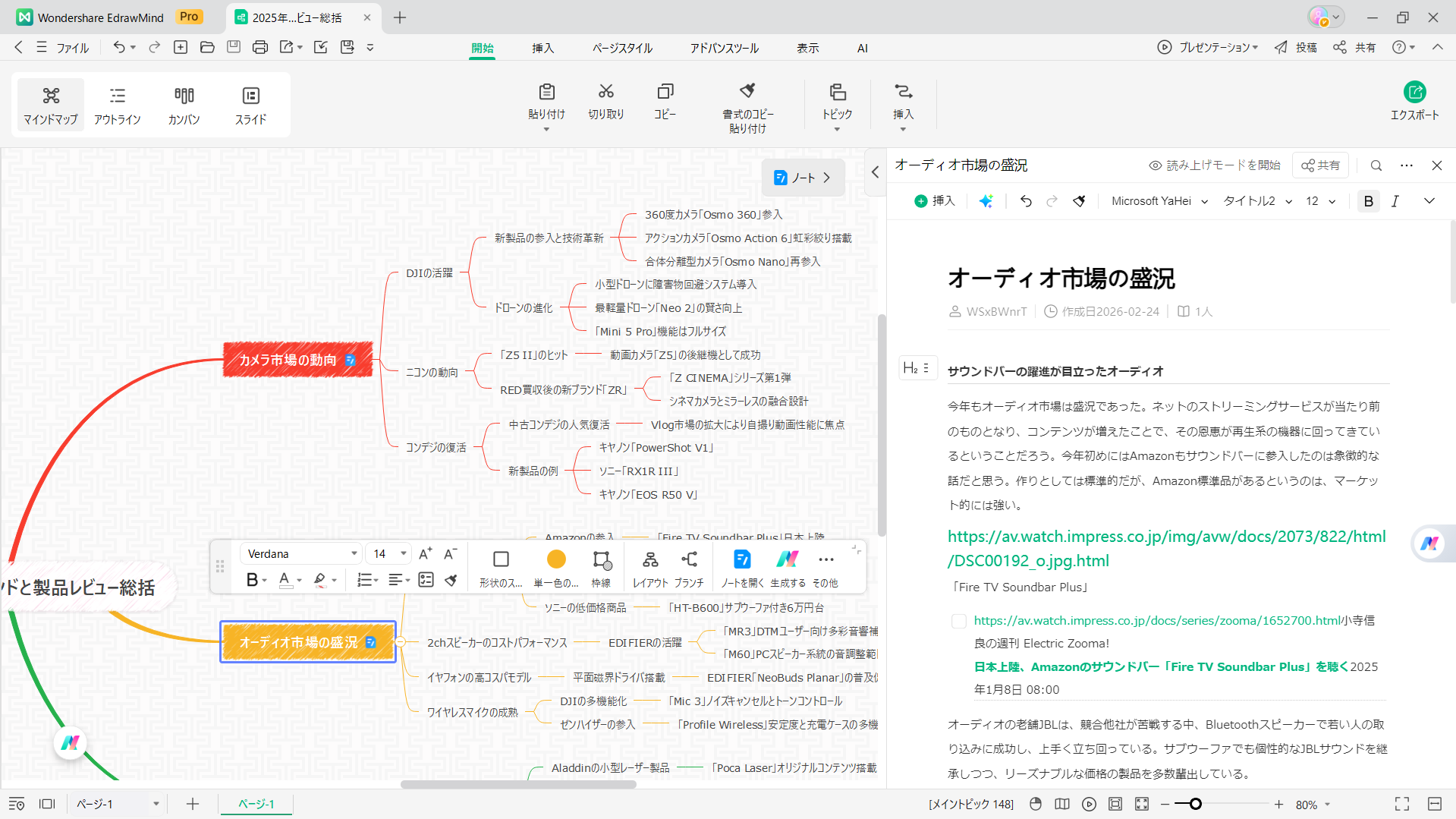Toggle italic in the note editor
The image size is (1456, 819).
click(x=1395, y=201)
